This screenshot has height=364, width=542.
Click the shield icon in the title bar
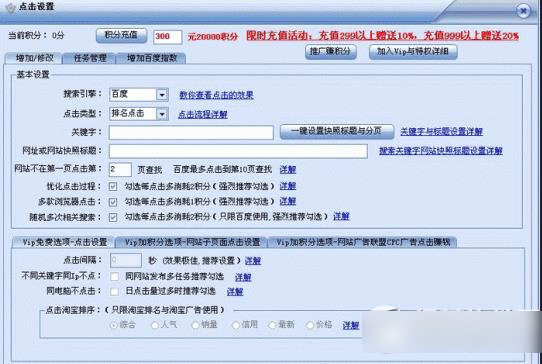(x=11, y=8)
